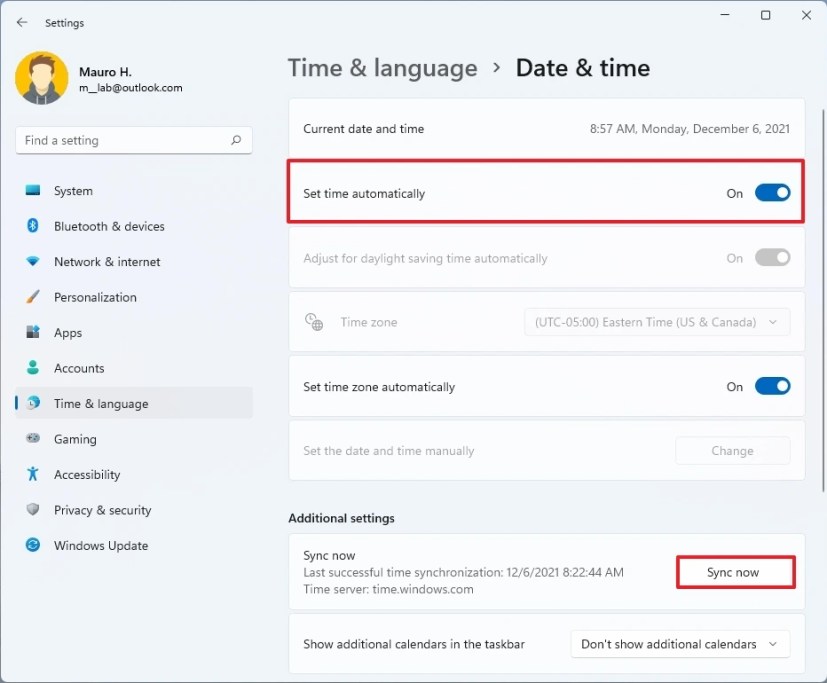Click the back arrow icon in Settings
The image size is (827, 683).
pyautogui.click(x=22, y=22)
